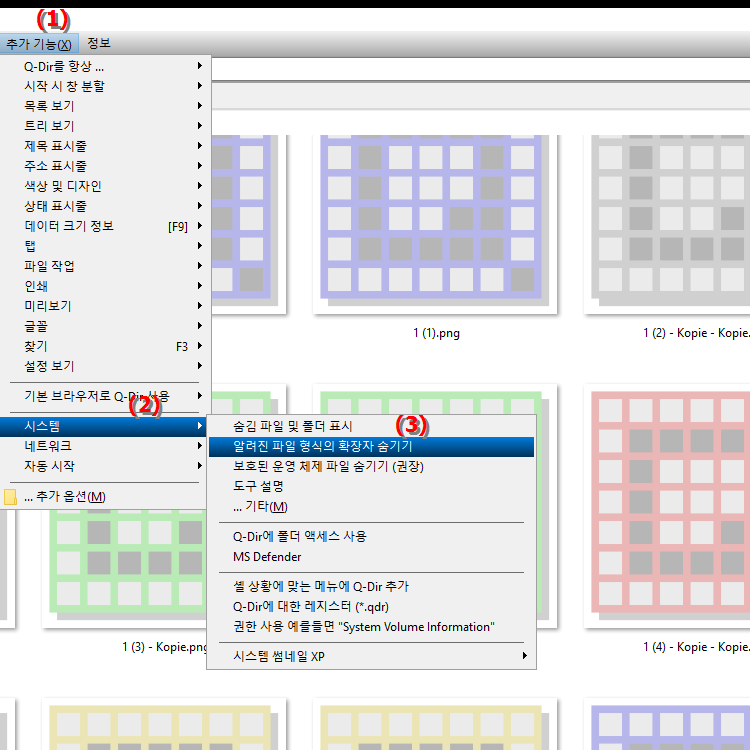
Task: Open the 주소 표시줄 submenu
Action: [x=105, y=166]
